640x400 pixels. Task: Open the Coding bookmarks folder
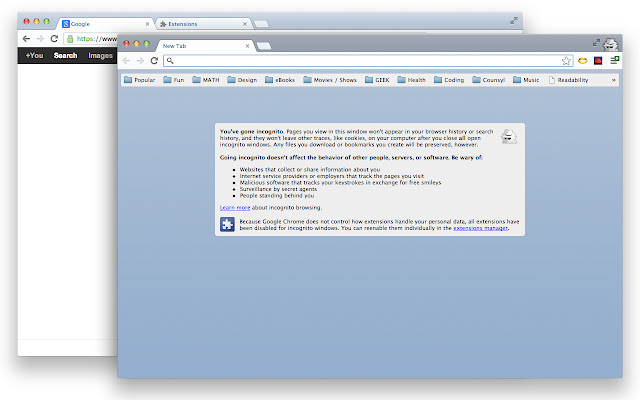click(x=449, y=80)
